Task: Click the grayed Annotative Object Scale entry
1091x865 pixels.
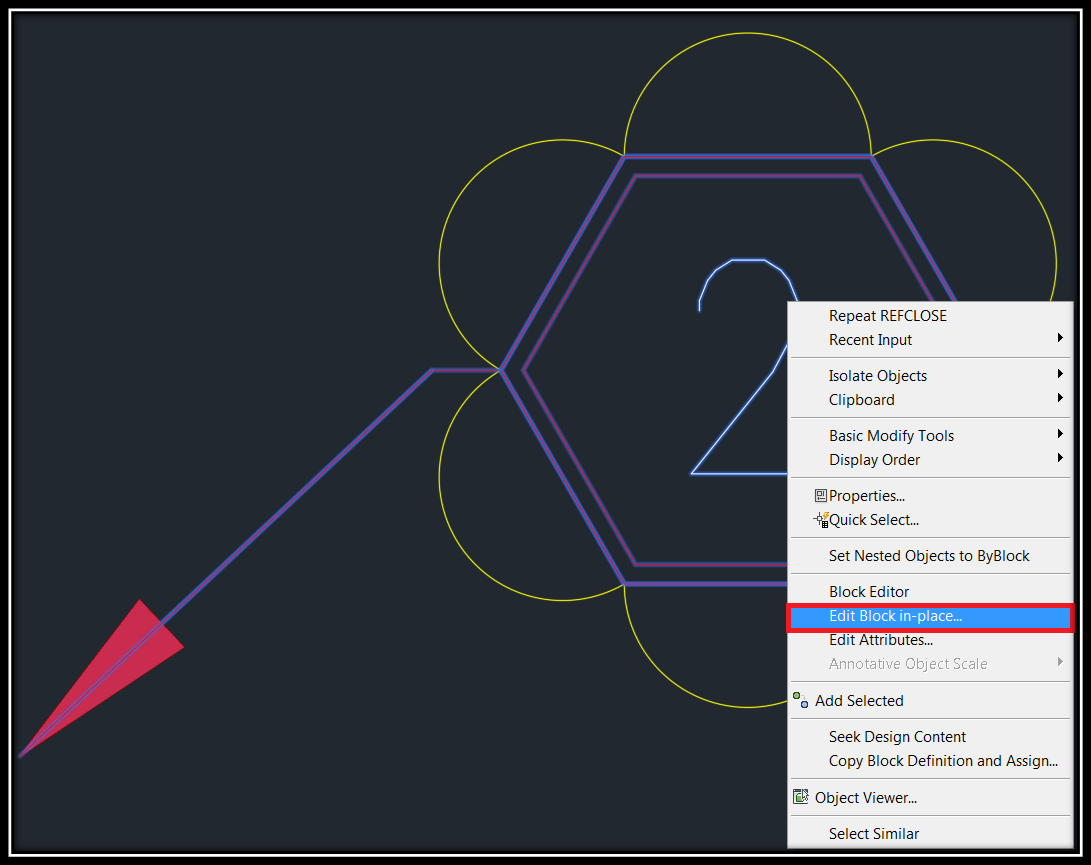Action: 930,664
